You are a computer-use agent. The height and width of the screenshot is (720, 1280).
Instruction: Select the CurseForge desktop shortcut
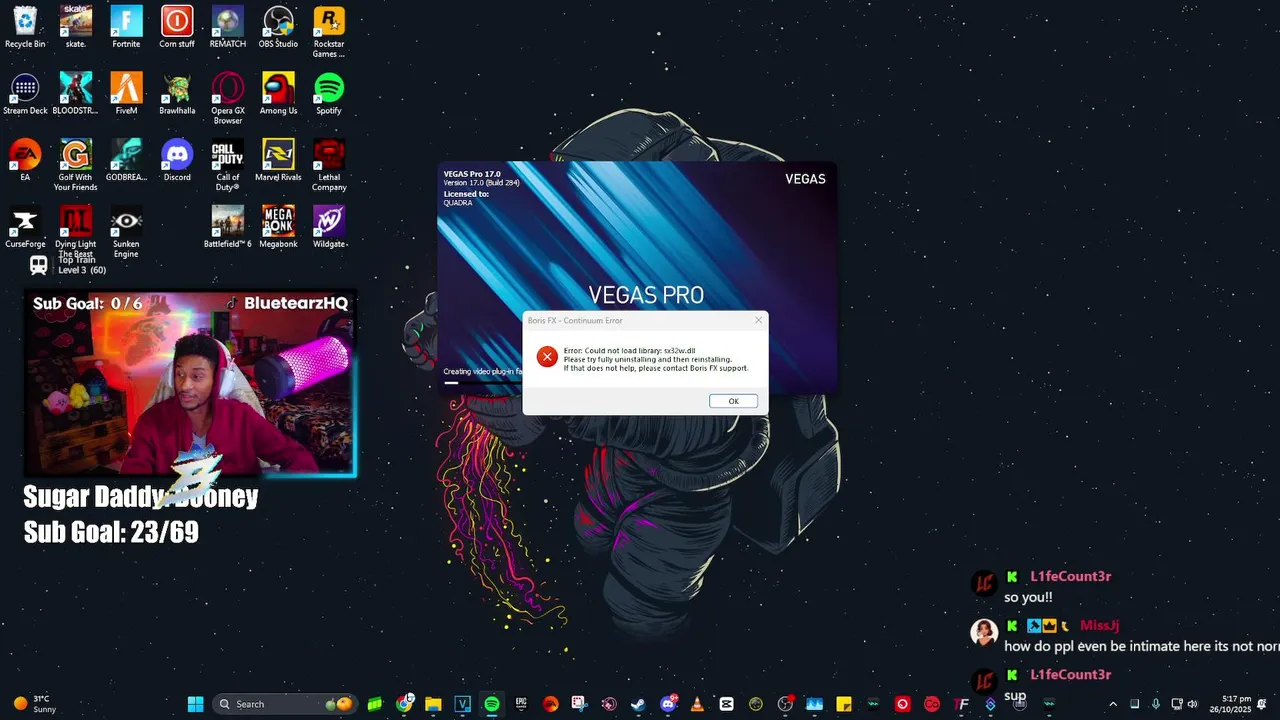click(25, 227)
